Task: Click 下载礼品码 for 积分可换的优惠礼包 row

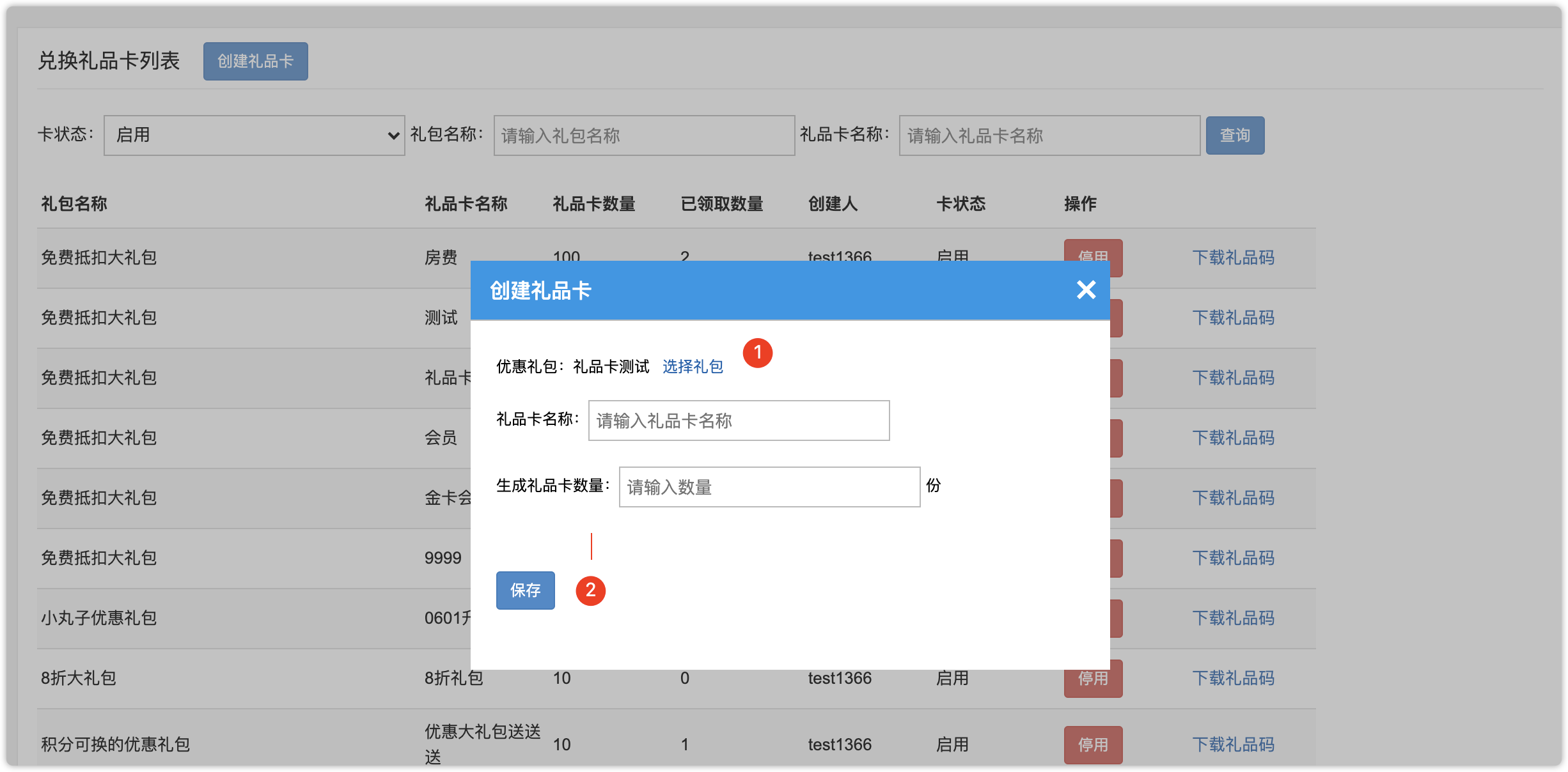Action: click(1233, 745)
